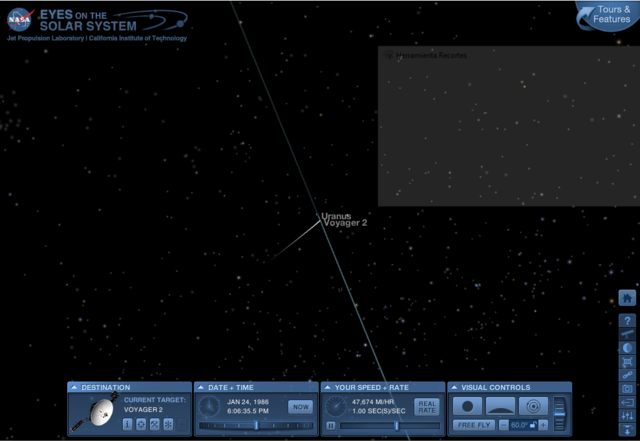Viewport: 640px width, 441px height.
Task: Open settings with the sliders icon
Action: [627, 416]
